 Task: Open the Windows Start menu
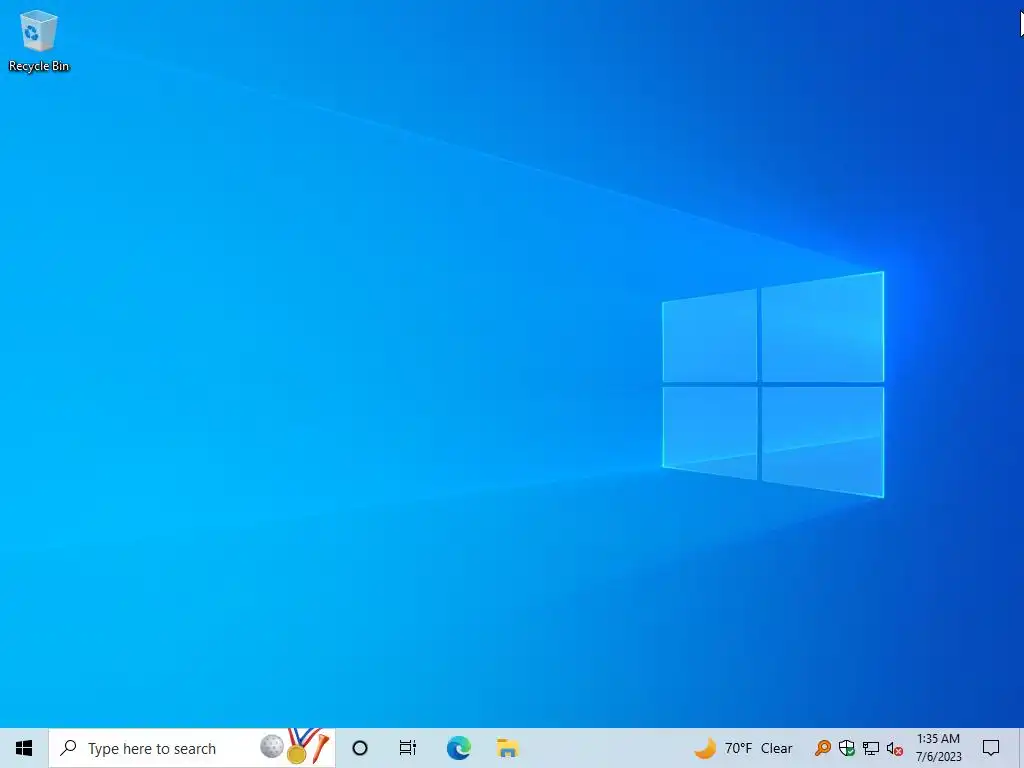24,748
